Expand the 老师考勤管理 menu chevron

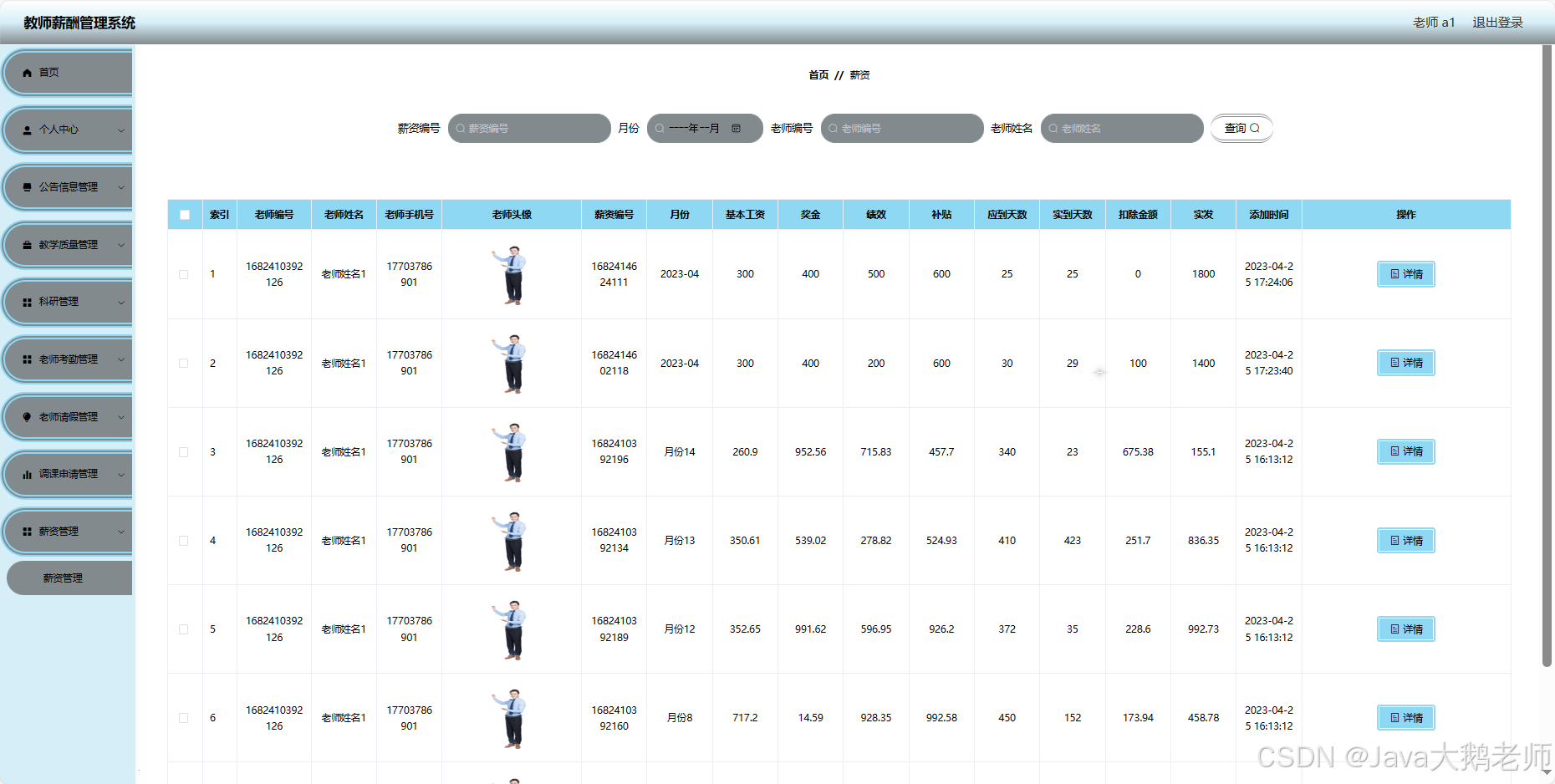pos(121,359)
